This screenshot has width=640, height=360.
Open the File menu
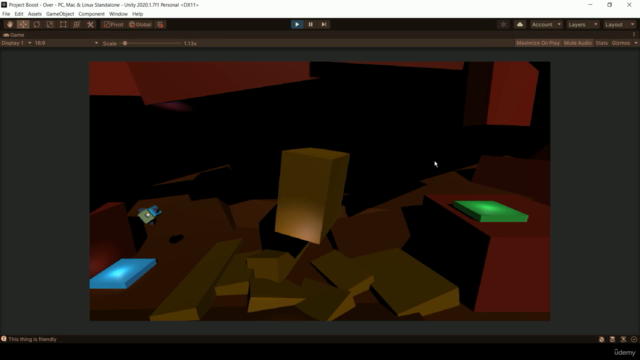pos(6,14)
